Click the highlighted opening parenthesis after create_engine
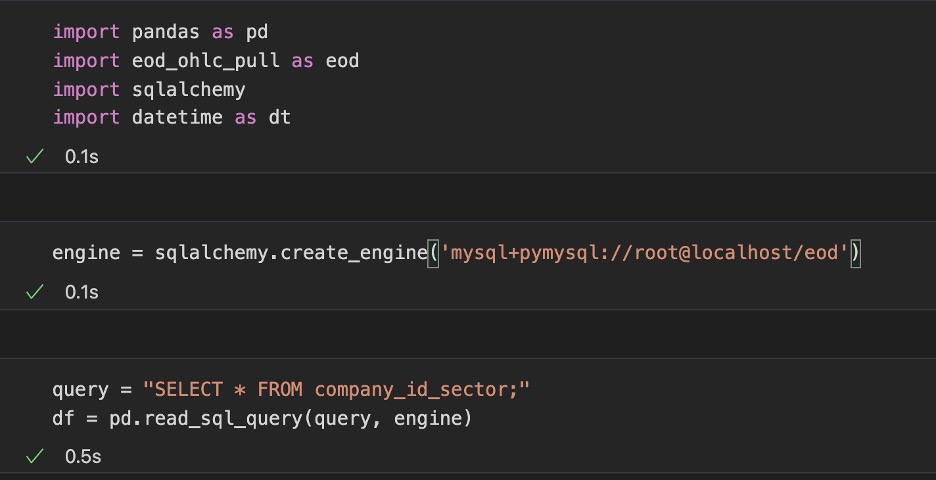This screenshot has width=936, height=480. point(433,253)
